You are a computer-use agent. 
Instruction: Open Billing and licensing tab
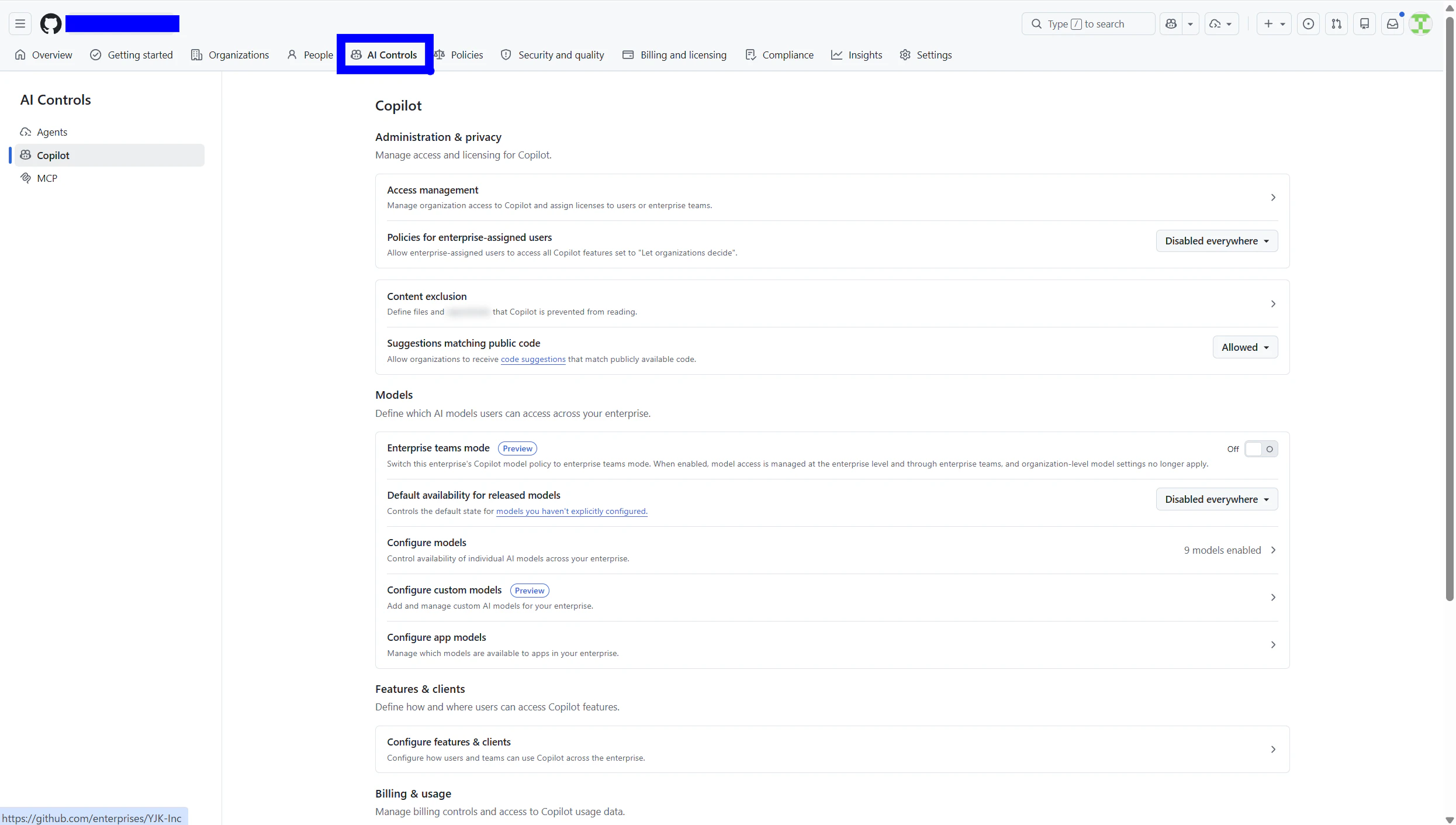[675, 55]
